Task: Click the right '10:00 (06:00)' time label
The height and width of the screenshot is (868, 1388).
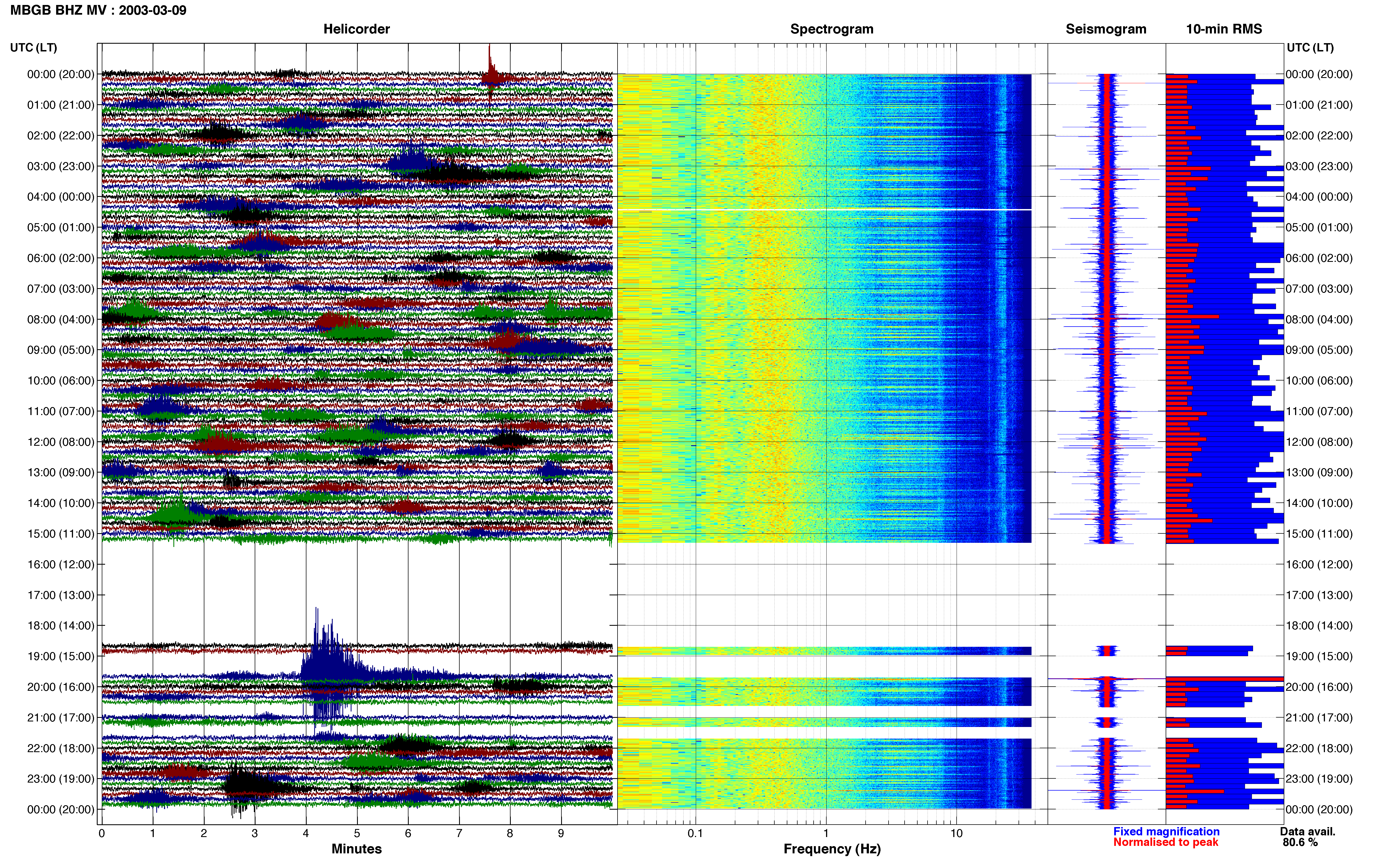Action: click(x=1319, y=380)
